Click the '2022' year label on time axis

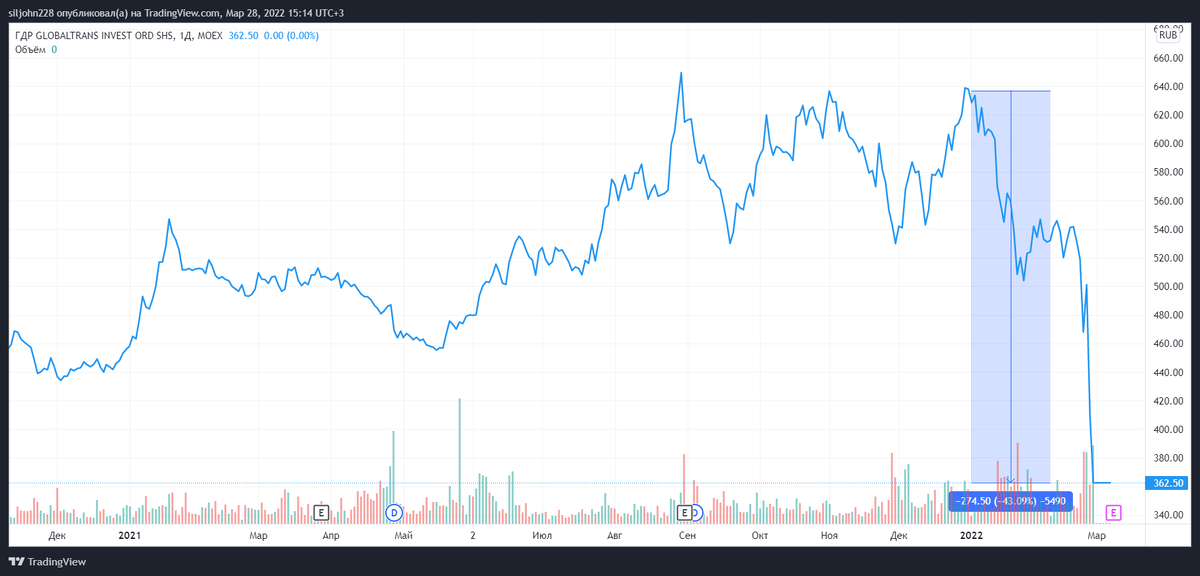pos(971,537)
